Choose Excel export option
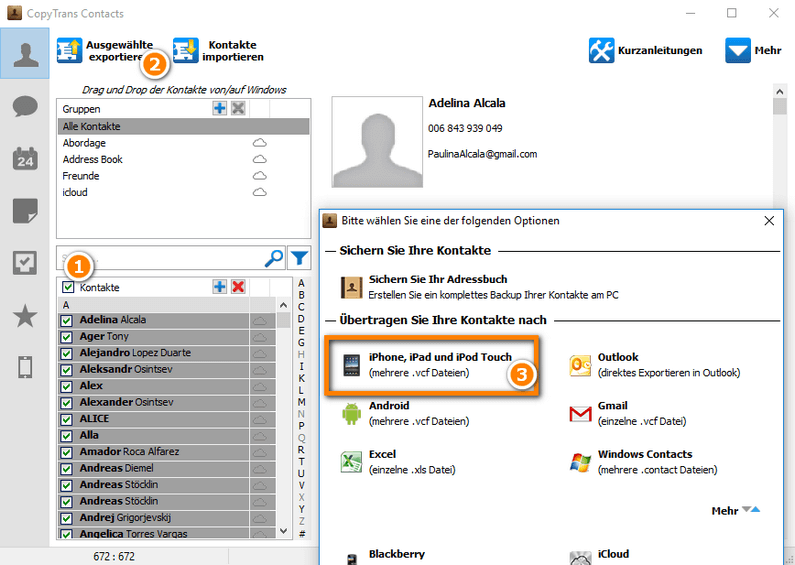Screen dimensions: 795x565 tap(398, 462)
